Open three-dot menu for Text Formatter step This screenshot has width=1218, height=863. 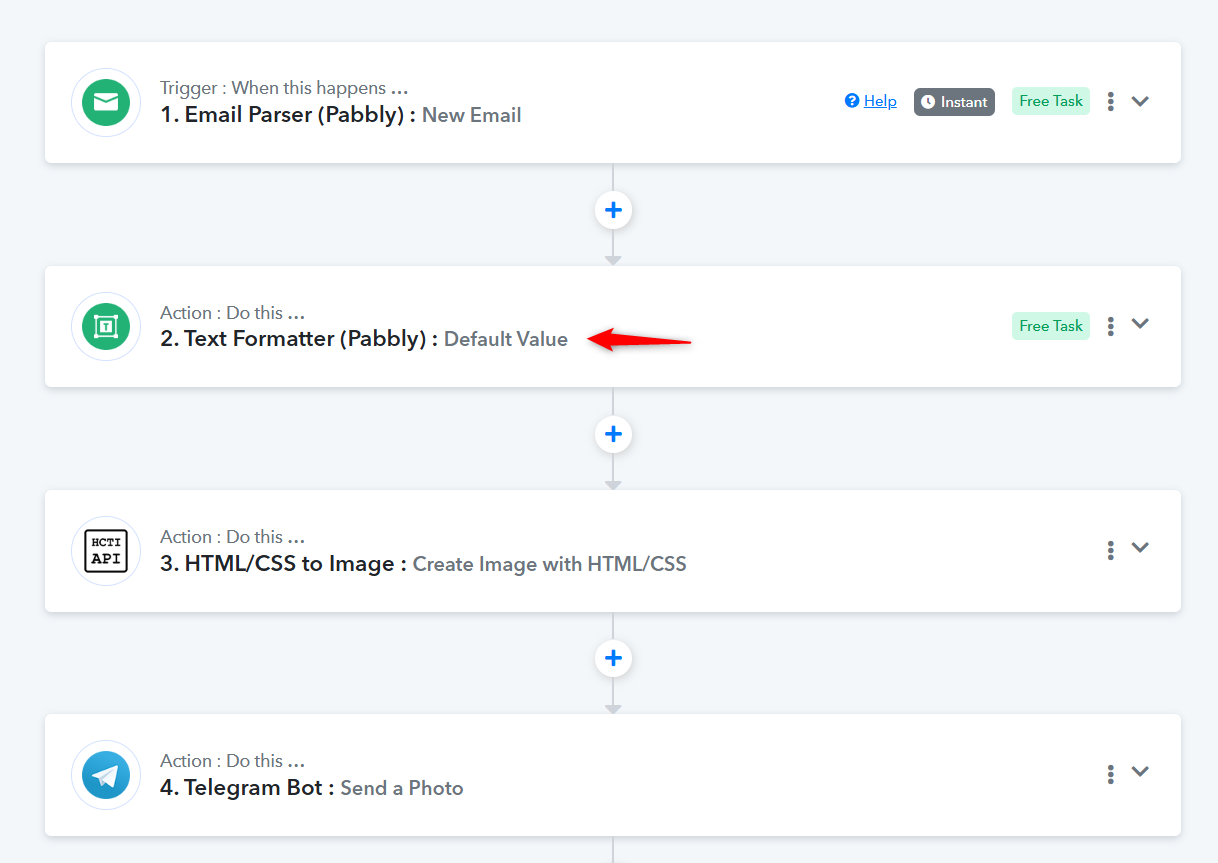pyautogui.click(x=1110, y=326)
